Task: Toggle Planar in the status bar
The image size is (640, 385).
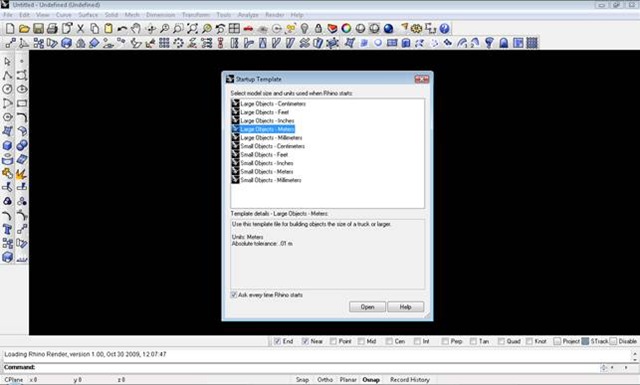Action: click(348, 380)
